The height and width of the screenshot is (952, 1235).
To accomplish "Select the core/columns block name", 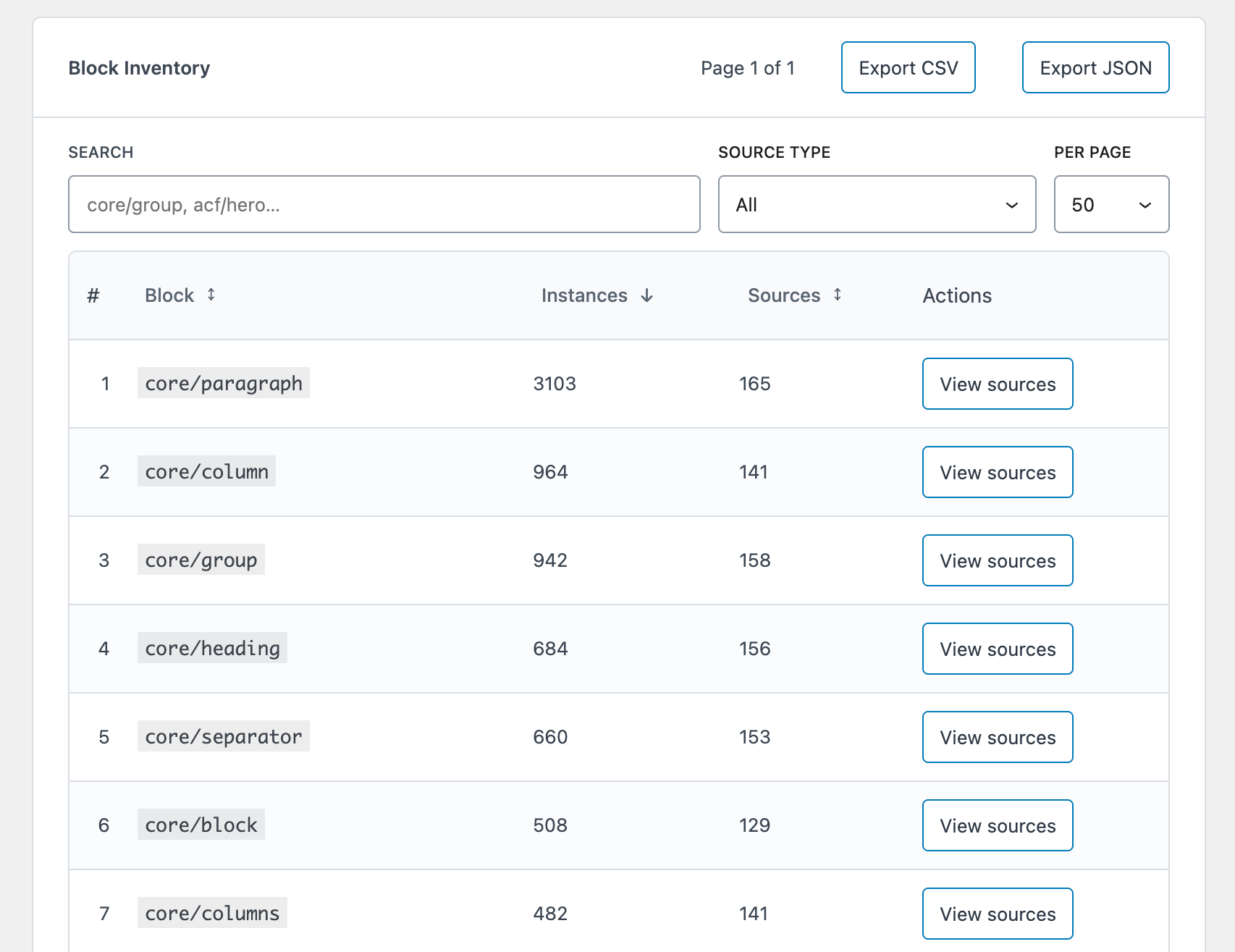I will [212, 913].
